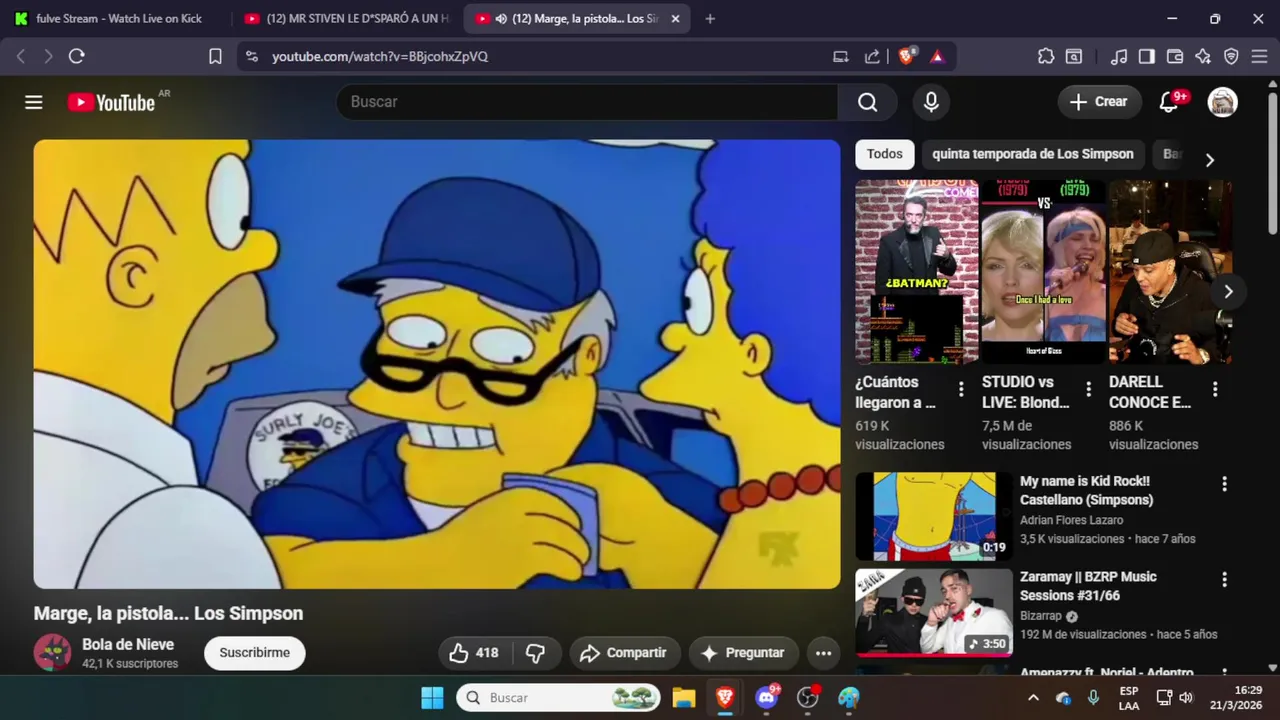Open the taskbar volume speaker control
The height and width of the screenshot is (720, 1280).
[x=1186, y=698]
